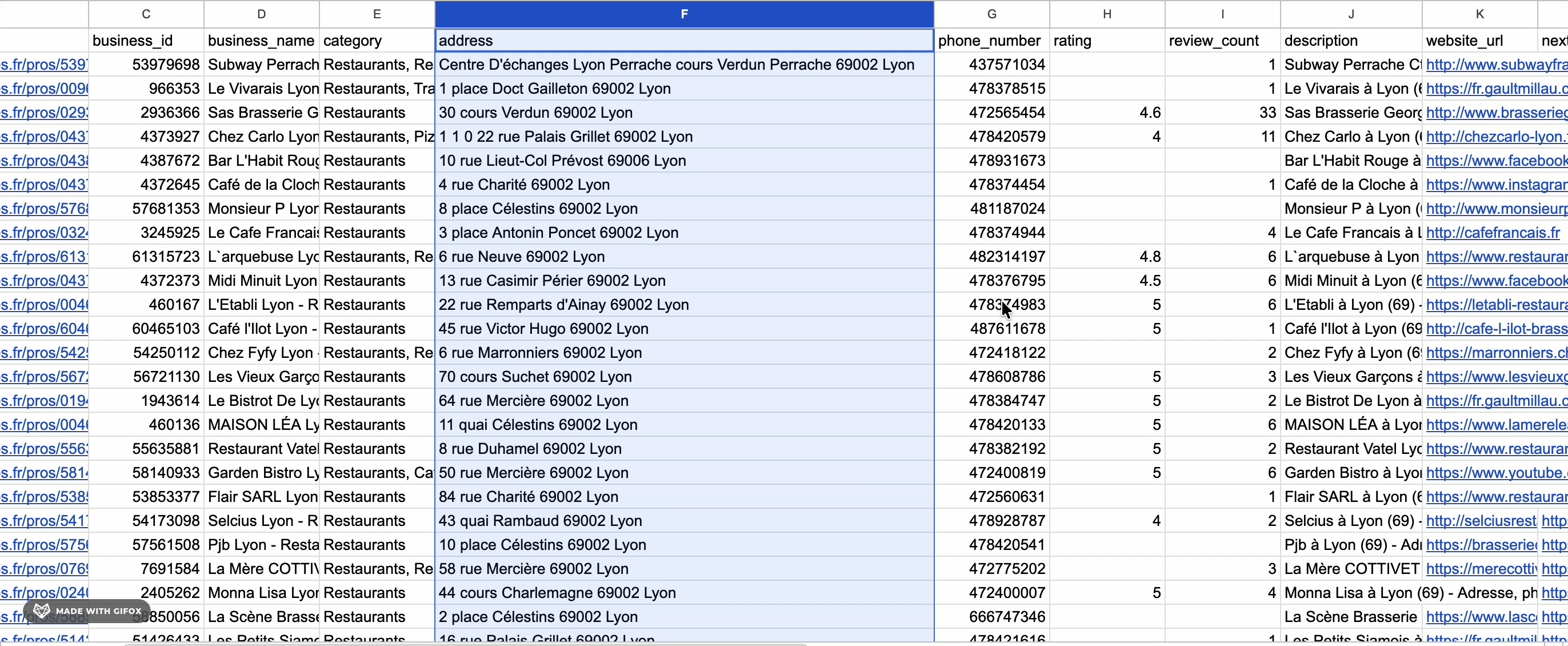This screenshot has width=1568, height=646.
Task: Select business name 'Monna Lisa Lyon' cell
Action: tap(261, 592)
